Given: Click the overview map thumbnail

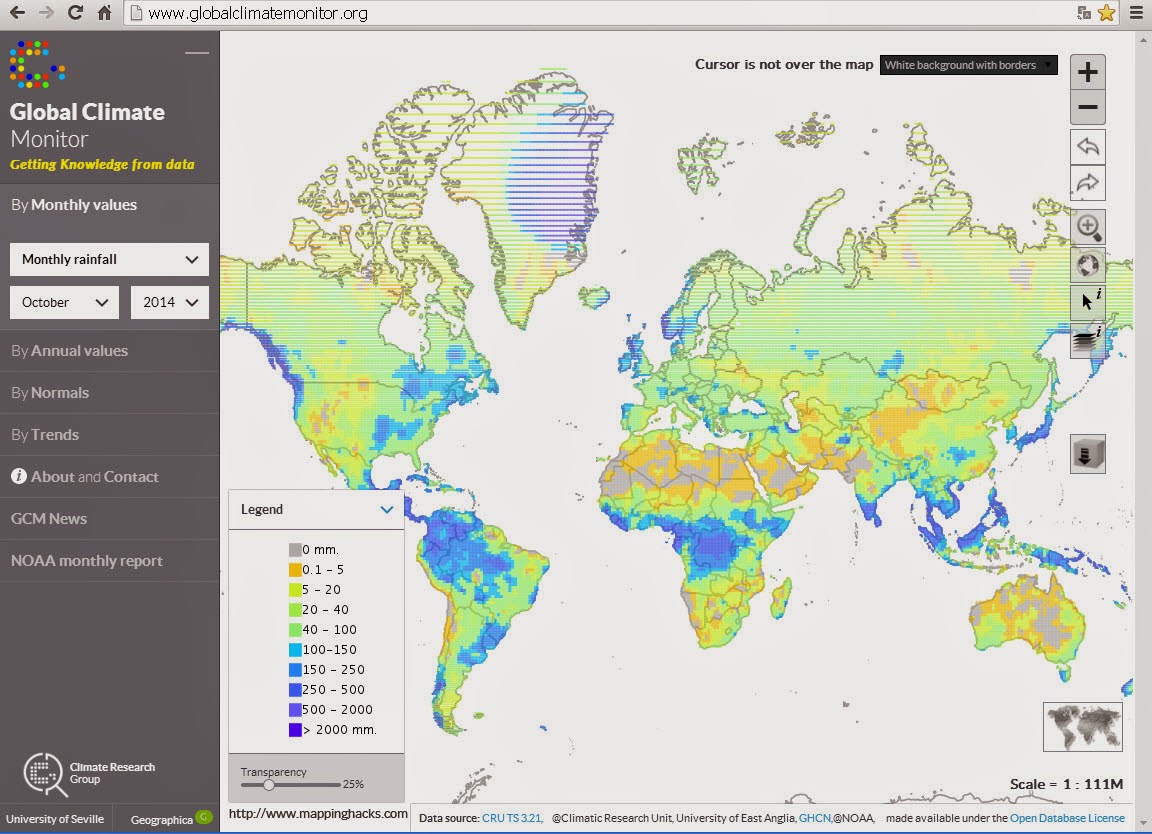Looking at the screenshot, I should point(1082,727).
